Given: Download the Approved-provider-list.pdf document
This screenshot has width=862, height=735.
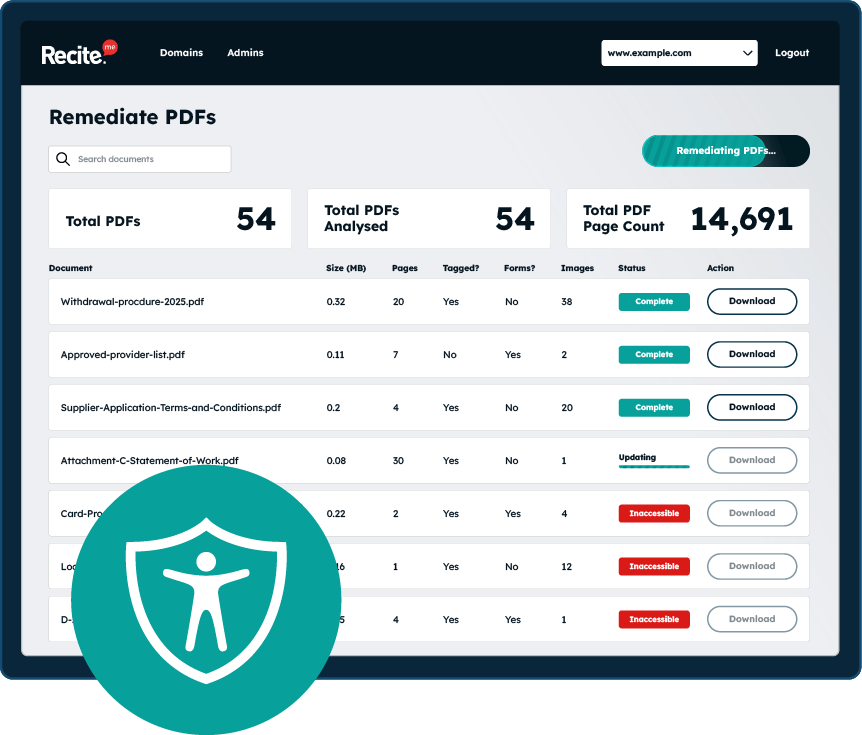Looking at the screenshot, I should tap(751, 354).
